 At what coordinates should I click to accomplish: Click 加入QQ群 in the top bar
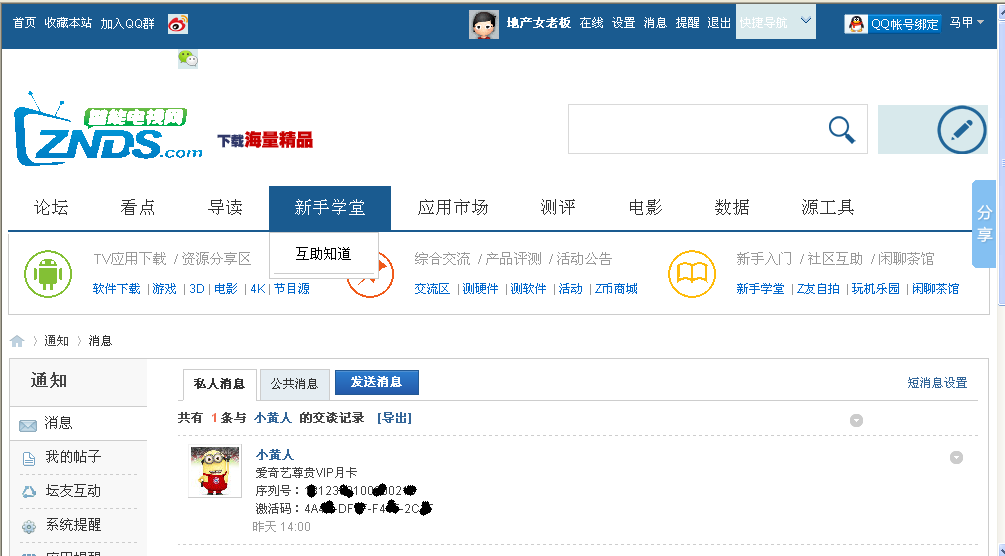click(128, 23)
